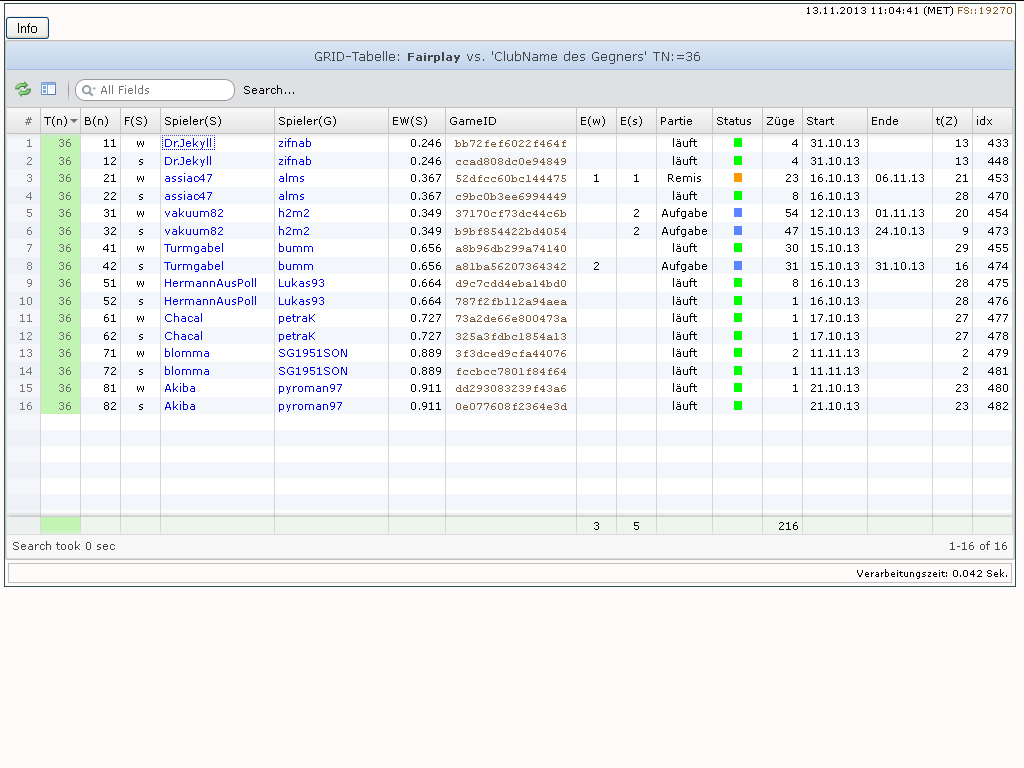
Task: Click the orange Remis status square
Action: click(738, 178)
